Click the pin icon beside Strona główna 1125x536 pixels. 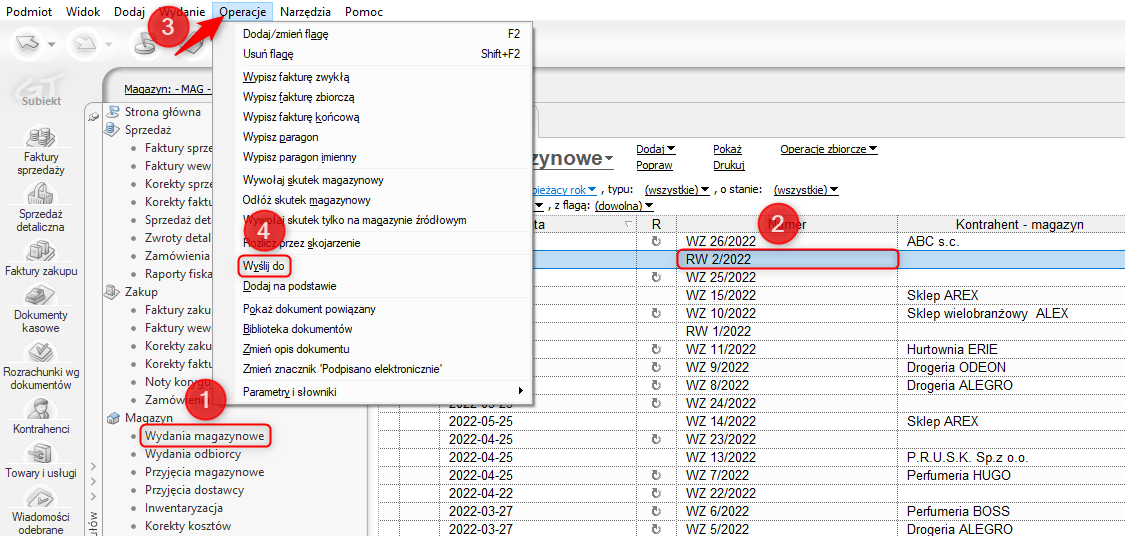pos(93,116)
